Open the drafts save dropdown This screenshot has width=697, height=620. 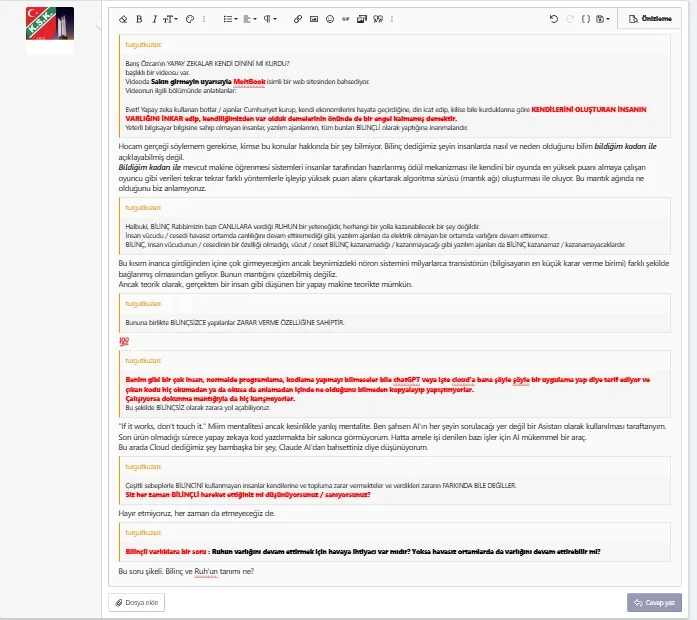(603, 19)
